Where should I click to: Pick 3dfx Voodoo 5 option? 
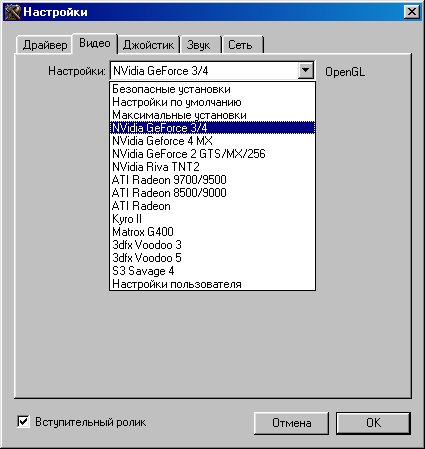coord(212,258)
